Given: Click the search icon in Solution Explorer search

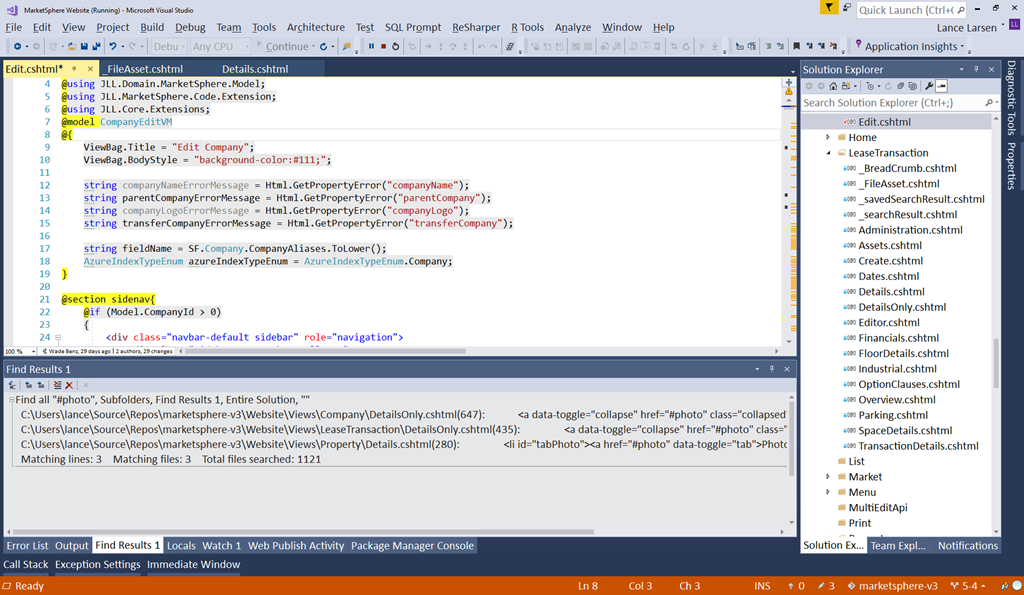Looking at the screenshot, I should pos(989,103).
